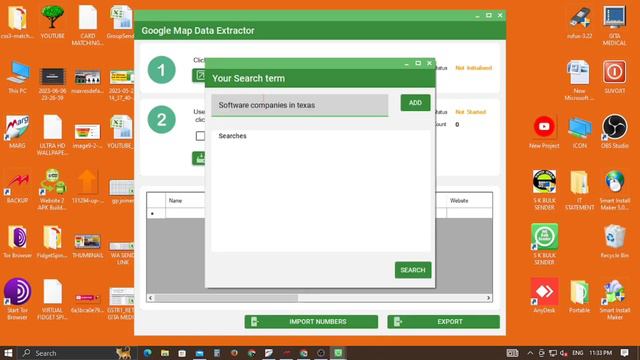
Task: Open Microsoft Edge from taskbar
Action: (147, 353)
